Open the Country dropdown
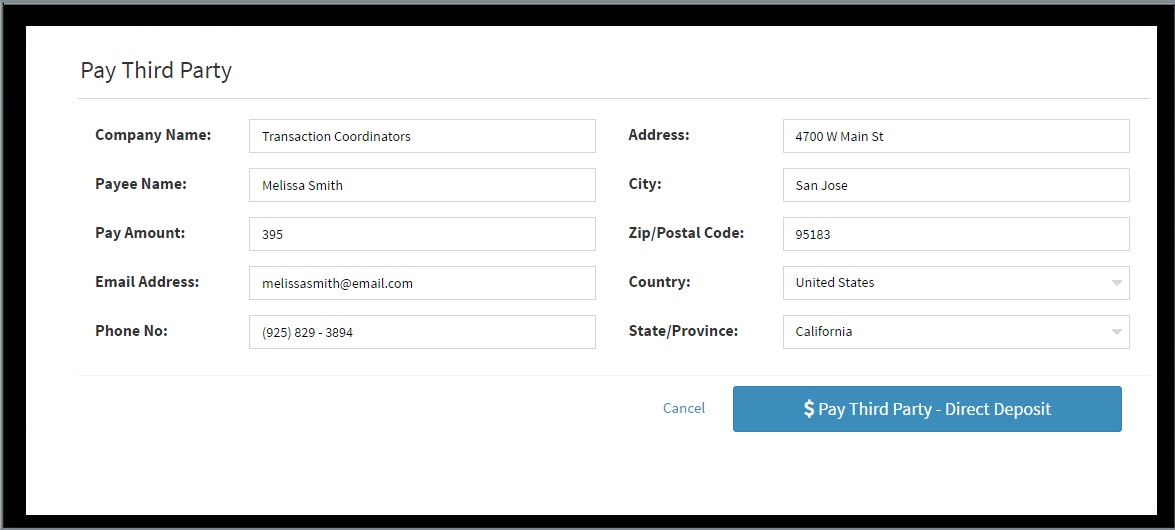Screen dimensions: 1175x530 click(x=956, y=283)
